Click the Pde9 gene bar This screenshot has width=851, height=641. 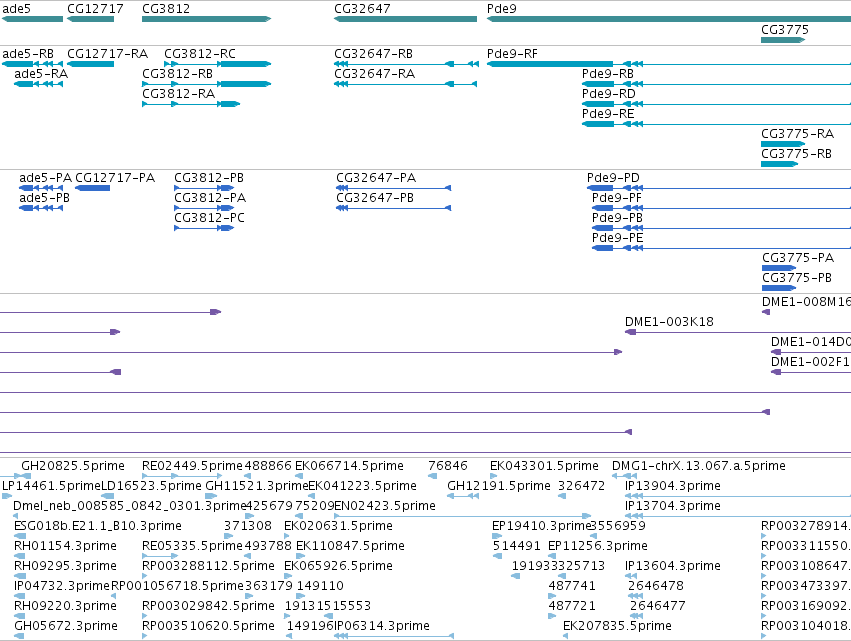click(669, 19)
